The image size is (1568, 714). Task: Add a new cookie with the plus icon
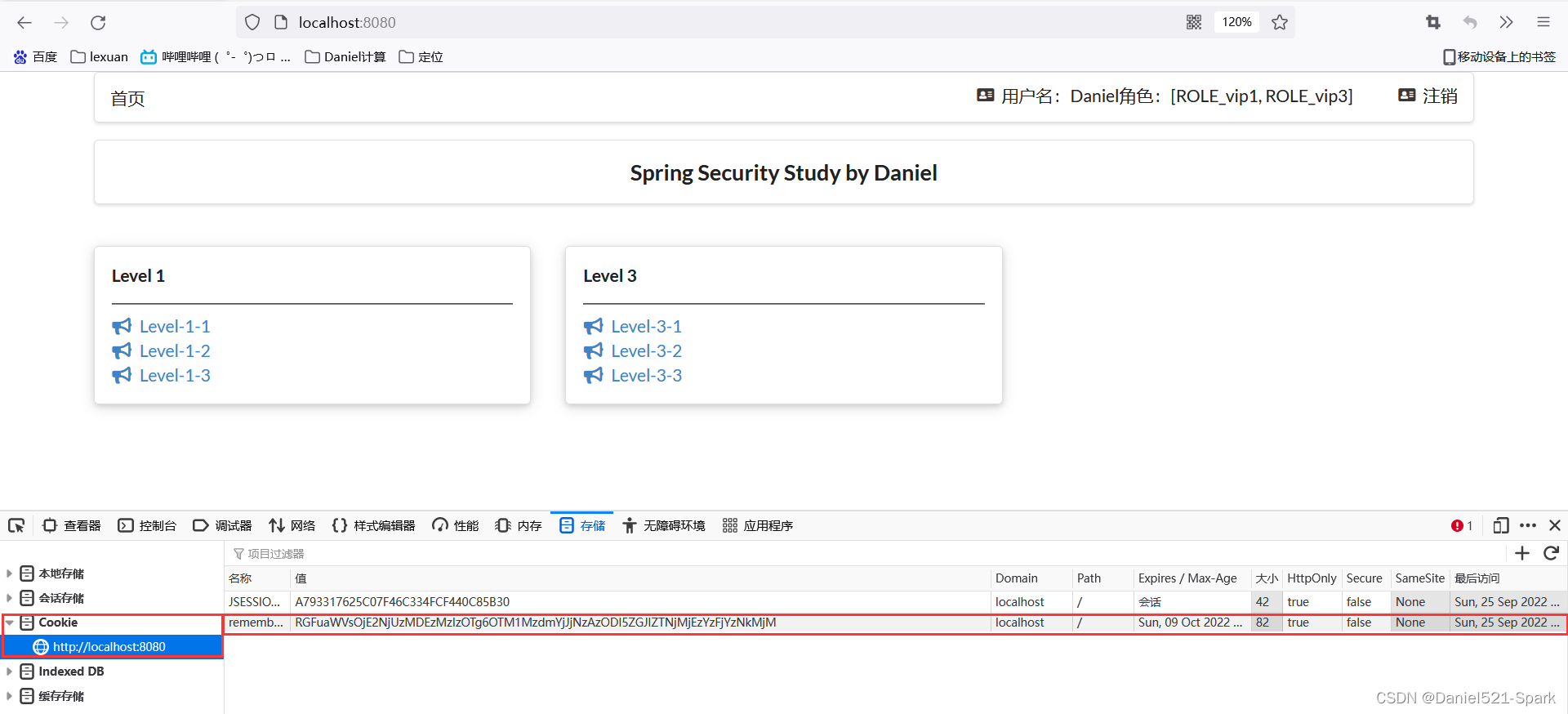[x=1522, y=553]
